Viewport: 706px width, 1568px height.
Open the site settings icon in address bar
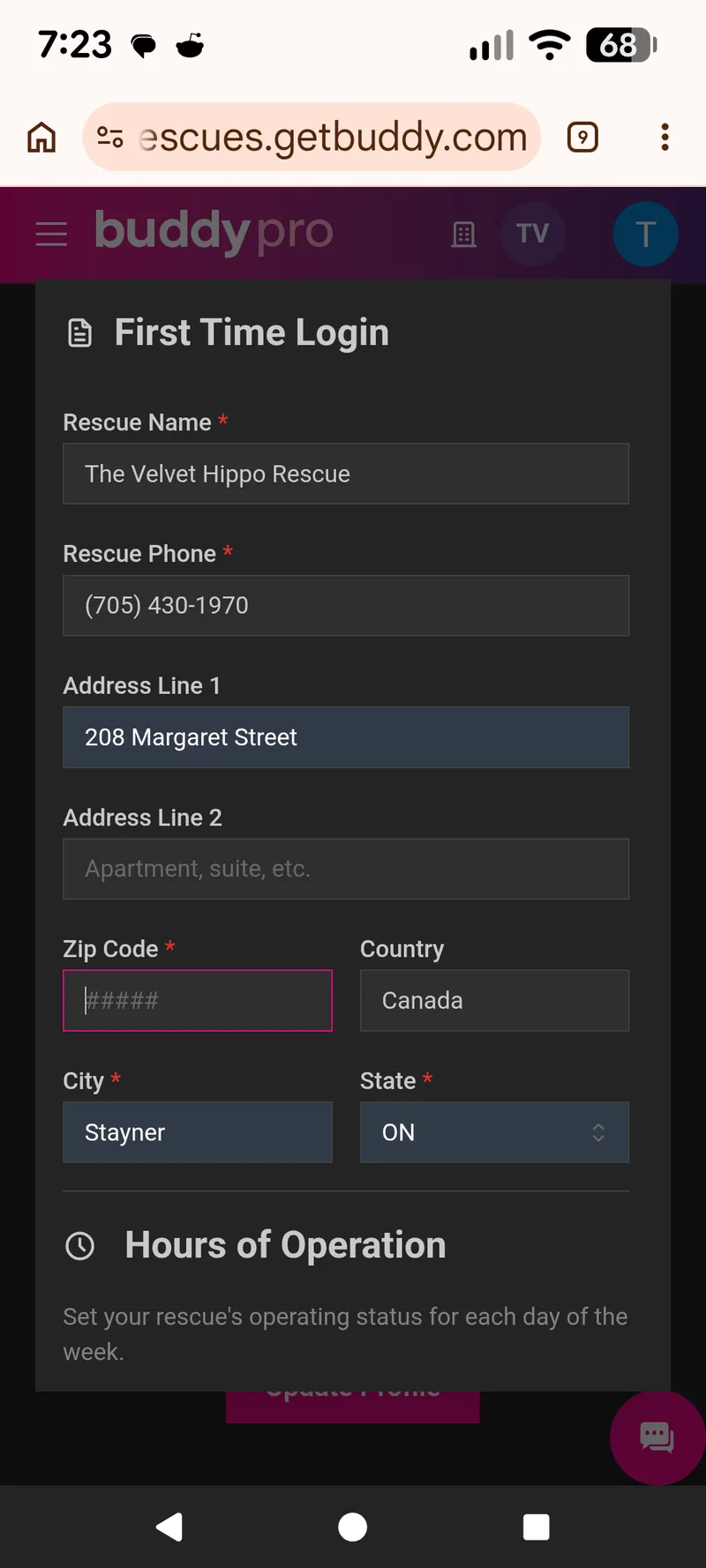[110, 138]
